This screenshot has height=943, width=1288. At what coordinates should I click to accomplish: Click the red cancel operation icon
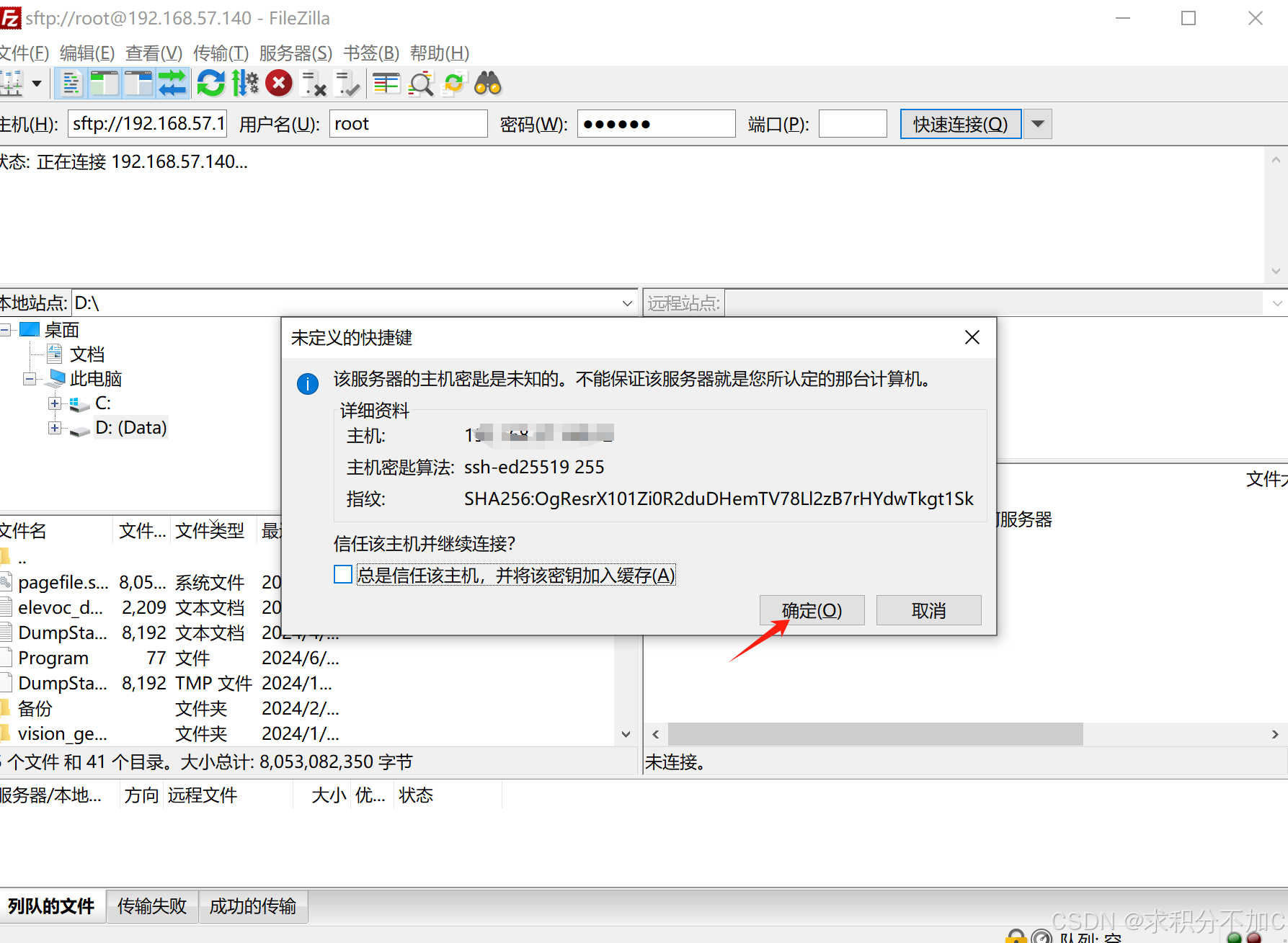[279, 84]
